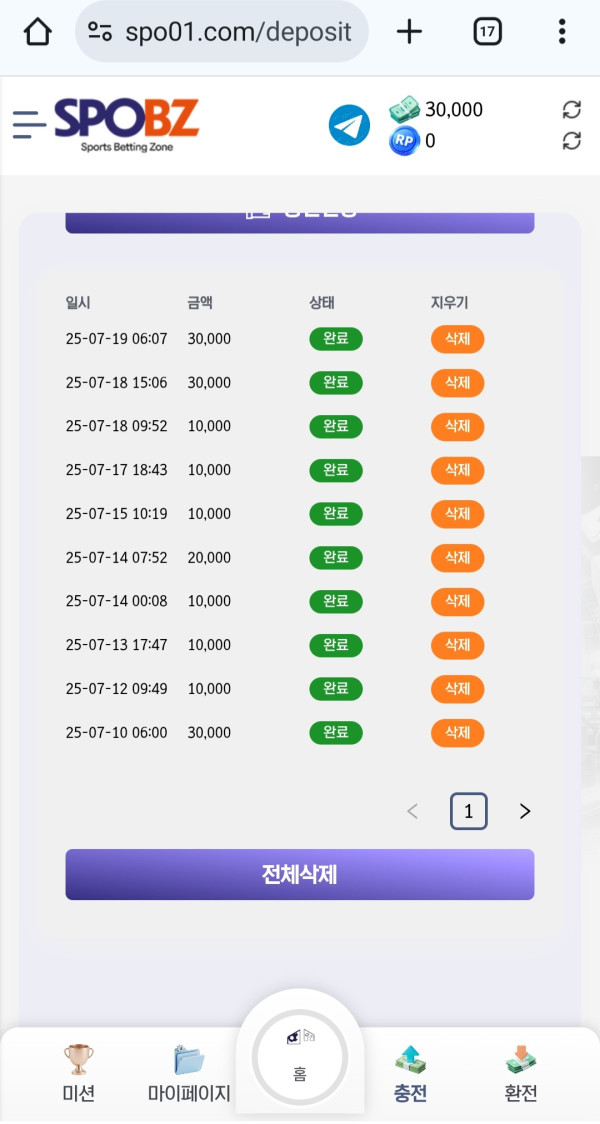Go to next page of records
Image resolution: width=600 pixels, height=1124 pixels.
(525, 811)
